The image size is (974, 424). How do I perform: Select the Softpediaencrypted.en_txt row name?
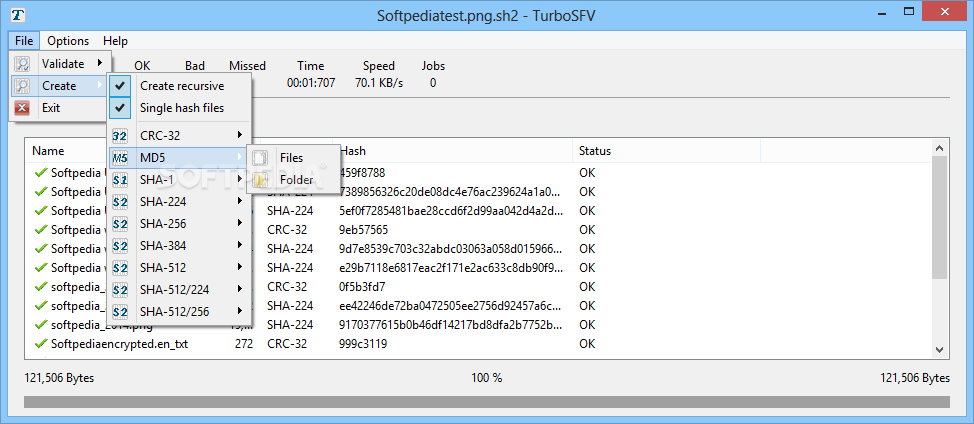click(x=119, y=343)
